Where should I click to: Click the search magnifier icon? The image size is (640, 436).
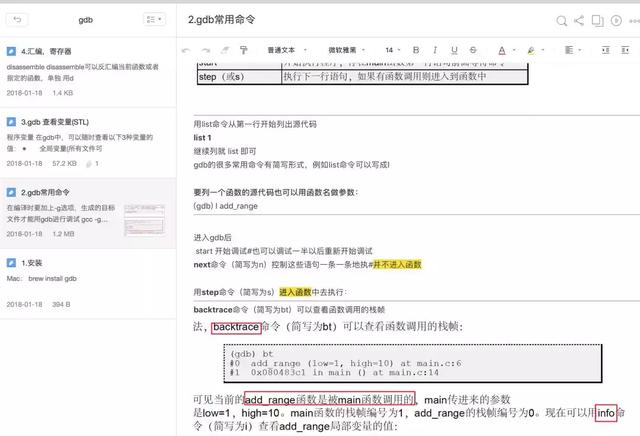(560, 19)
